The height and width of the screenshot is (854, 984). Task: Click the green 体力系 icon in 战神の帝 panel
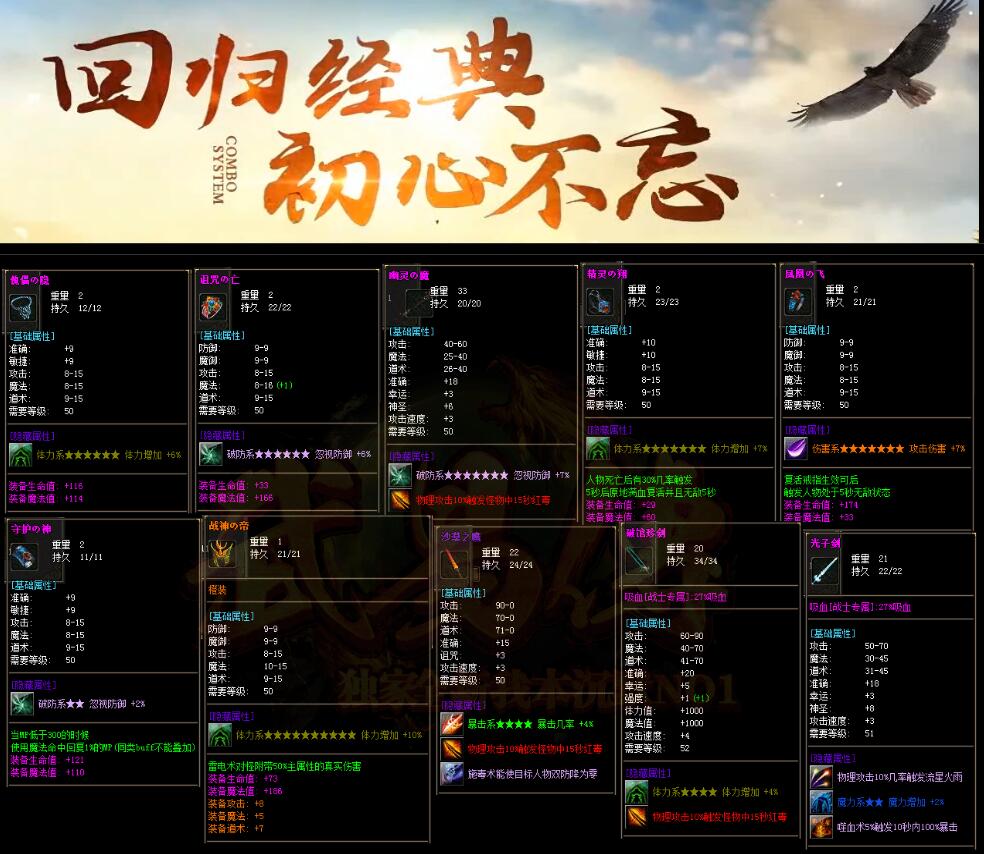pos(219,735)
